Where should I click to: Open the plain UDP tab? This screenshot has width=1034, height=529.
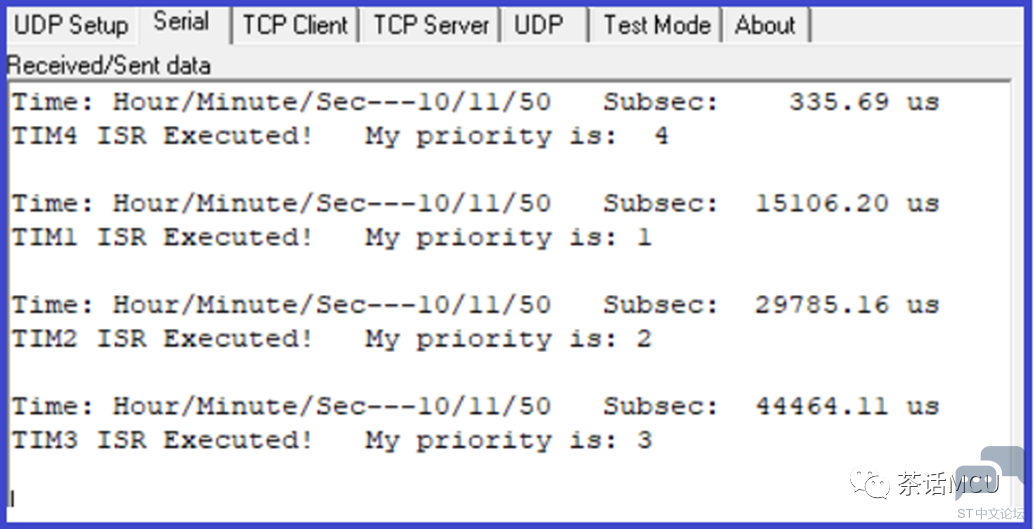[539, 25]
